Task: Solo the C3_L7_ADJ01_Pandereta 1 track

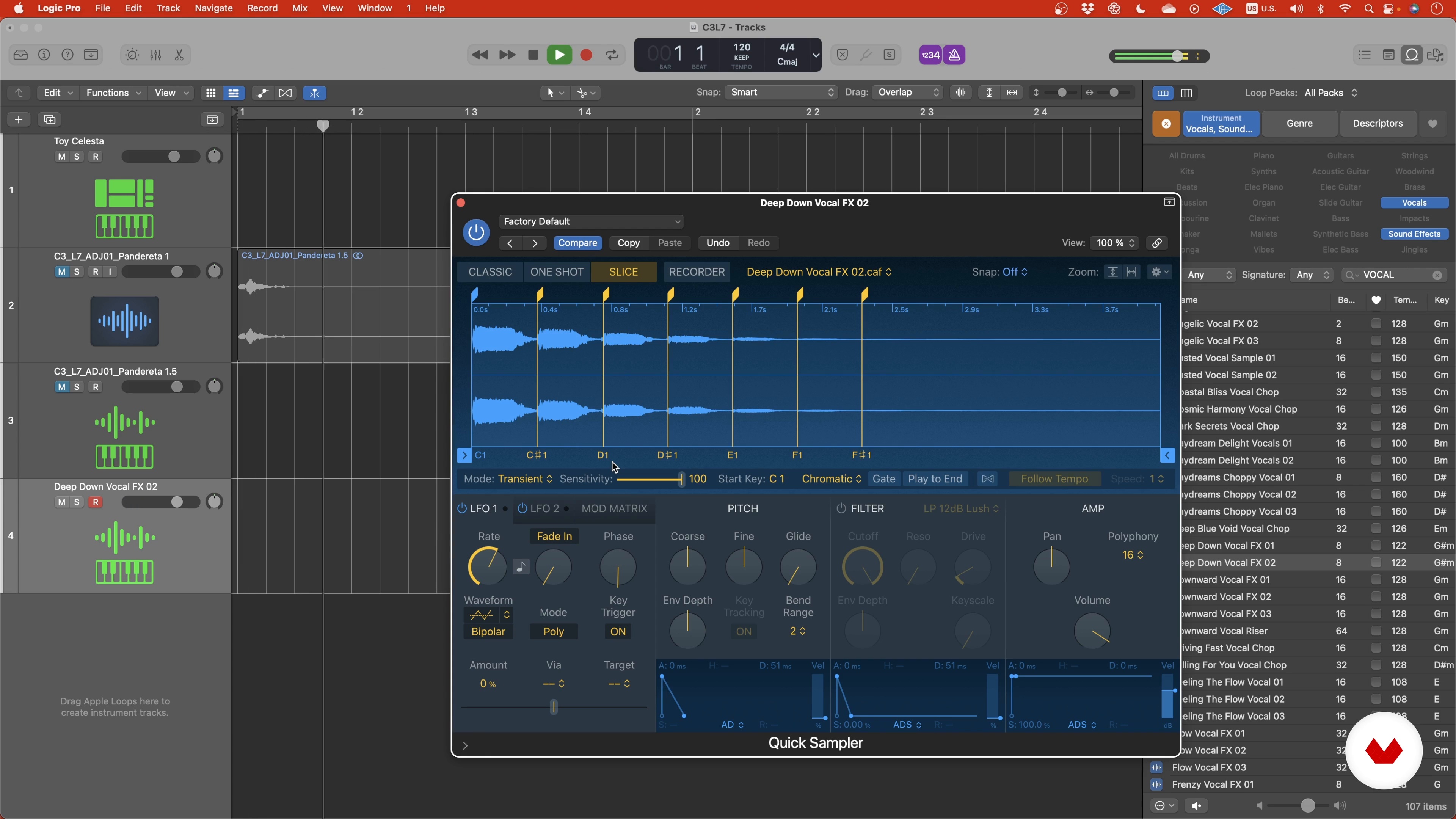Action: click(77, 272)
